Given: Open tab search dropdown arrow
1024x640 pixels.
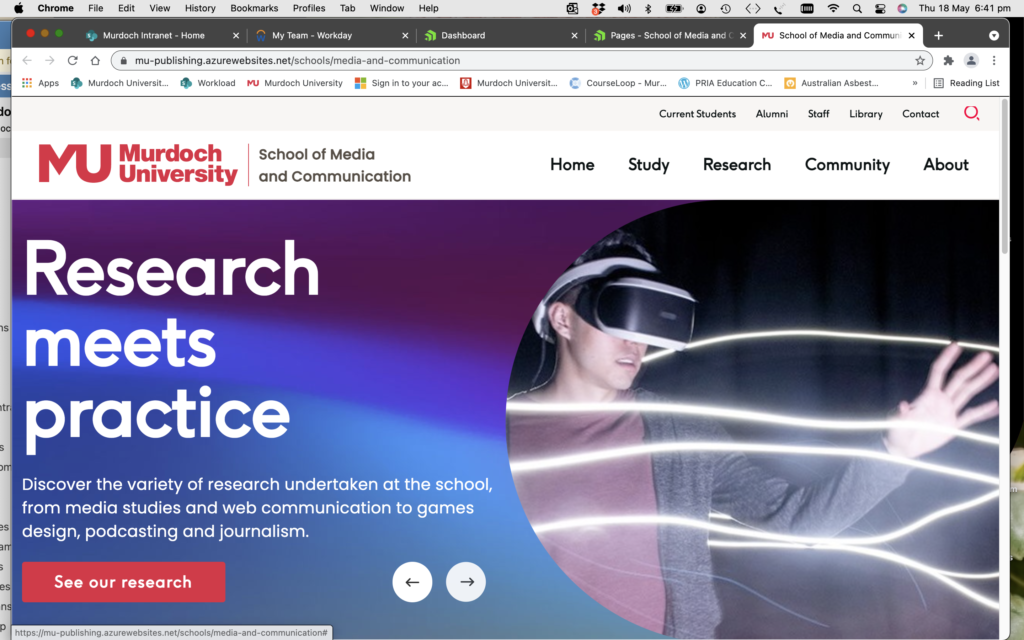Looking at the screenshot, I should pos(993,35).
